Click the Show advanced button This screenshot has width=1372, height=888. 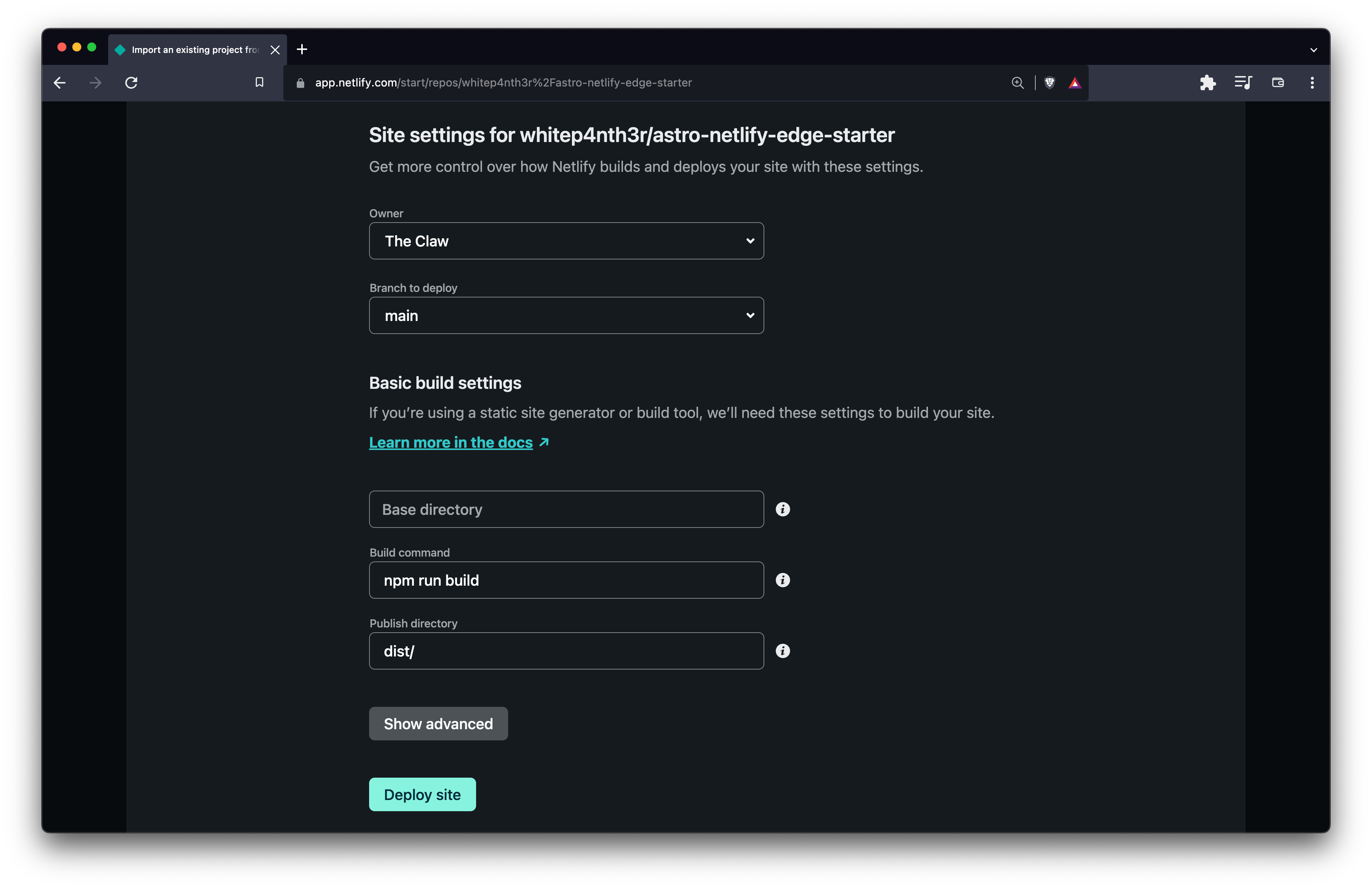tap(438, 723)
